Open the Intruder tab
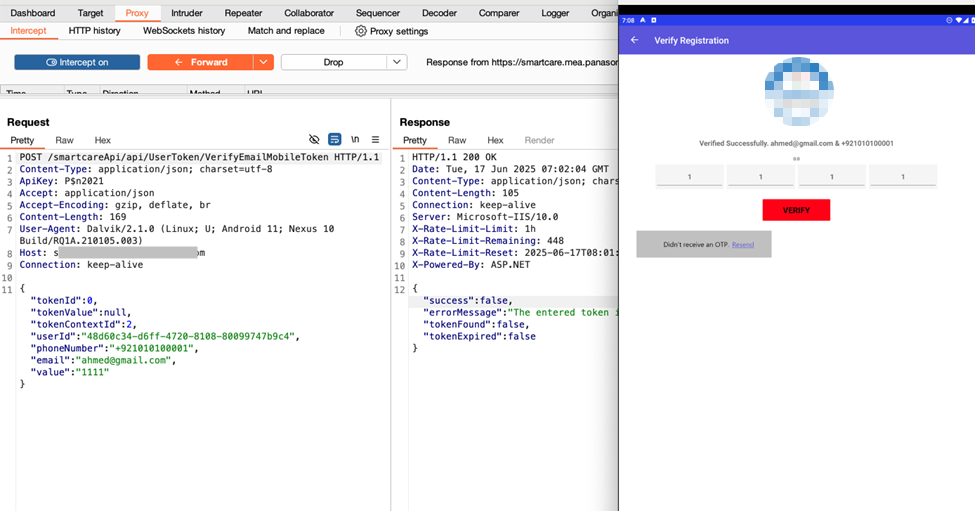 187,13
